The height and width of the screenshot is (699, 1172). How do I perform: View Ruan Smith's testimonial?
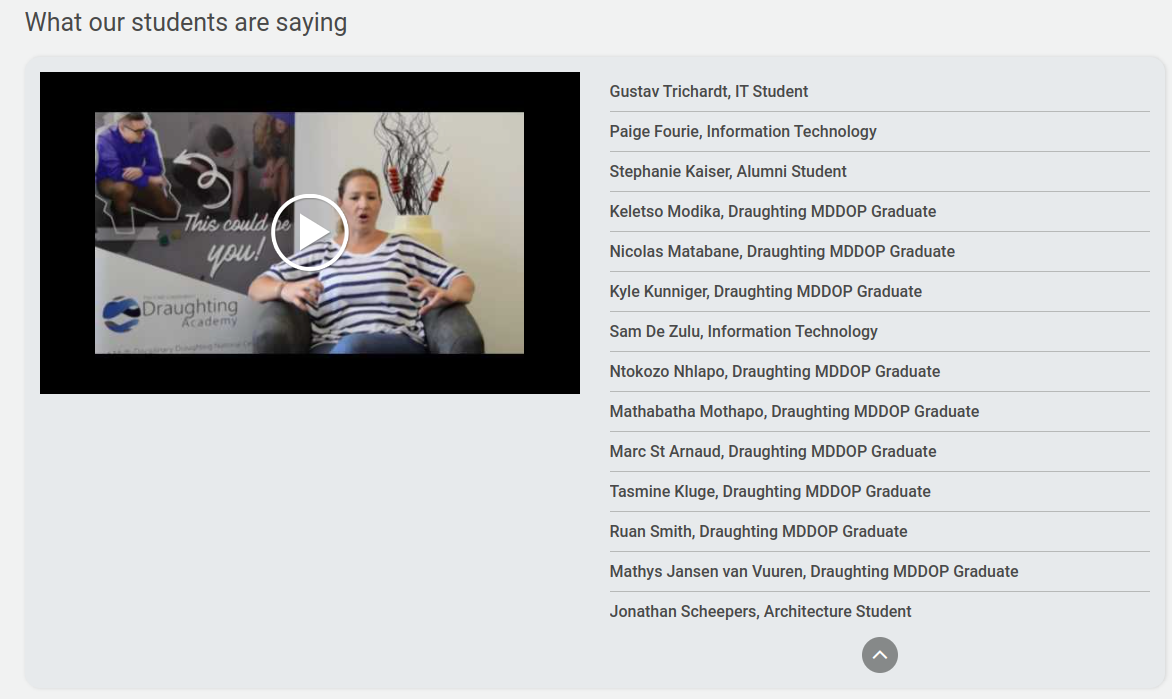pyautogui.click(x=758, y=532)
